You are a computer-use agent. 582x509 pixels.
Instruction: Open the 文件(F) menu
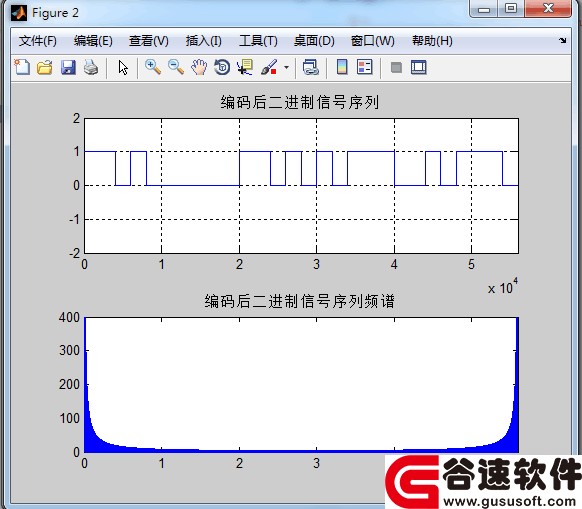38,41
